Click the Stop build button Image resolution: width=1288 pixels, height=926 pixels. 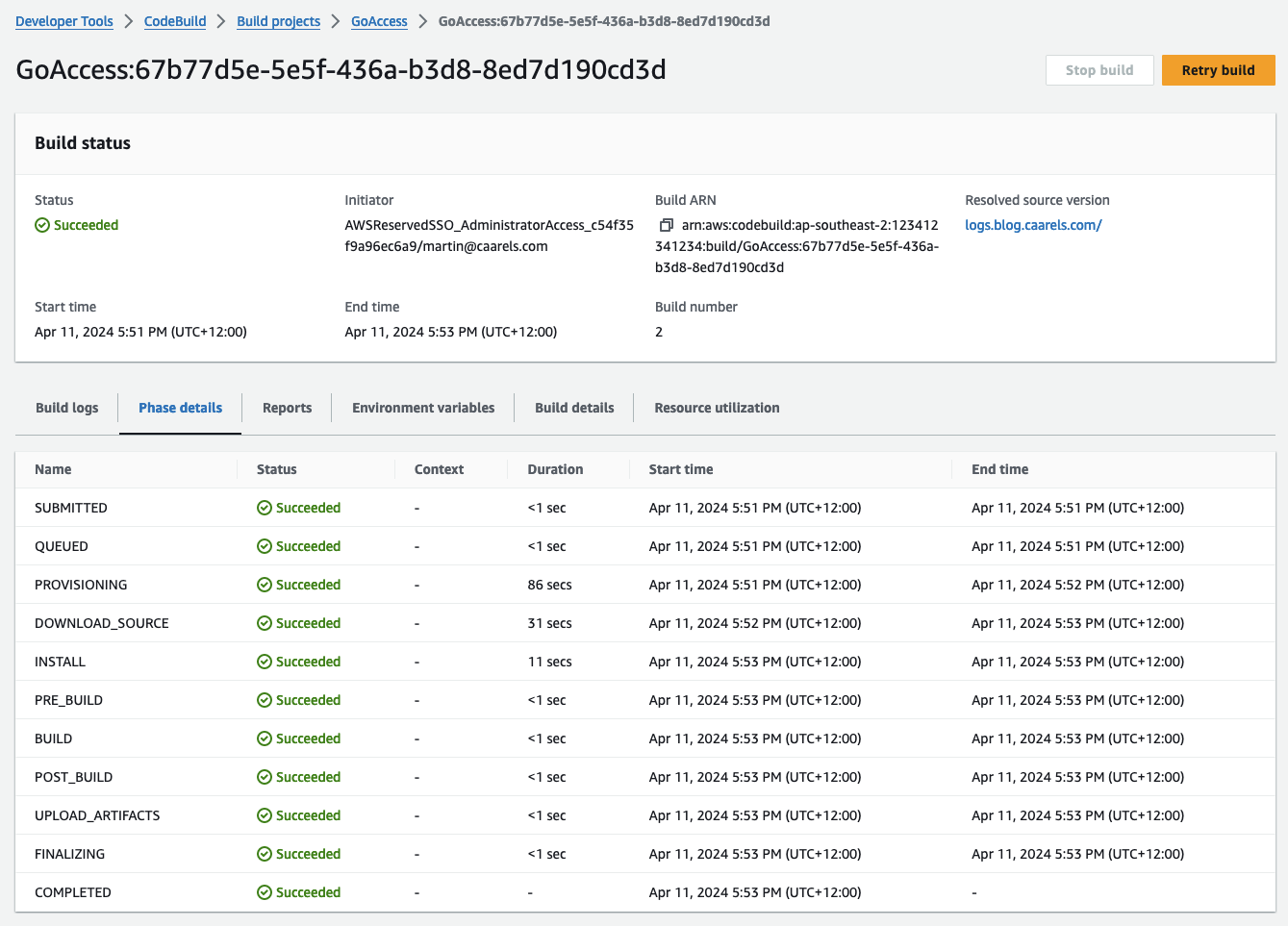tap(1099, 70)
